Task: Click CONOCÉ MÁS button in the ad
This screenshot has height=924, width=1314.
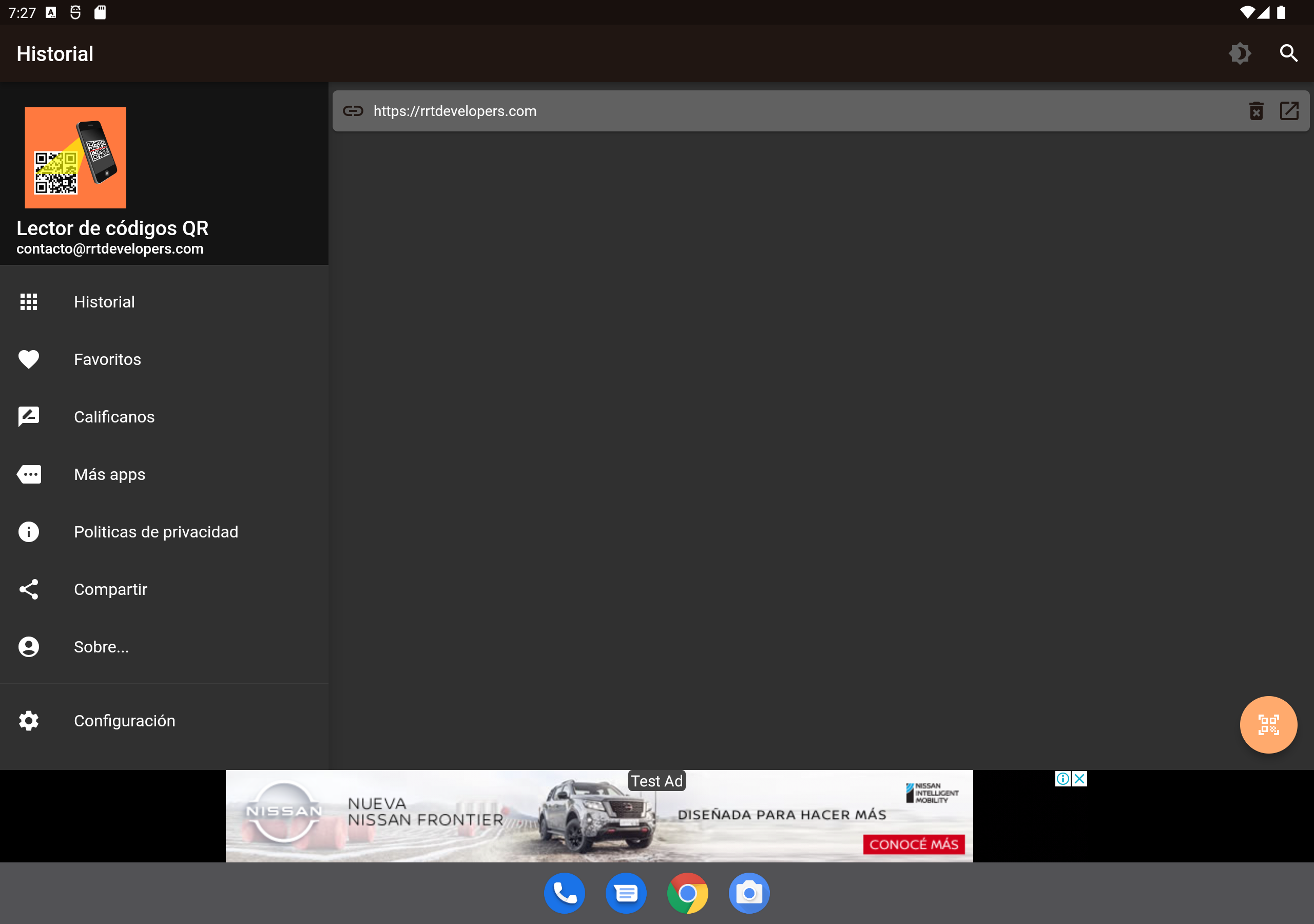Action: click(914, 844)
